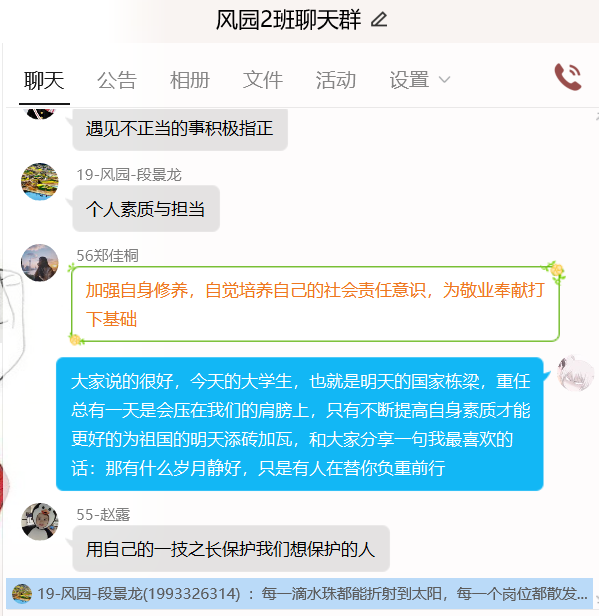The image size is (599, 616).
Task: Expand the 设置 dropdown chevron
Action: [444, 80]
